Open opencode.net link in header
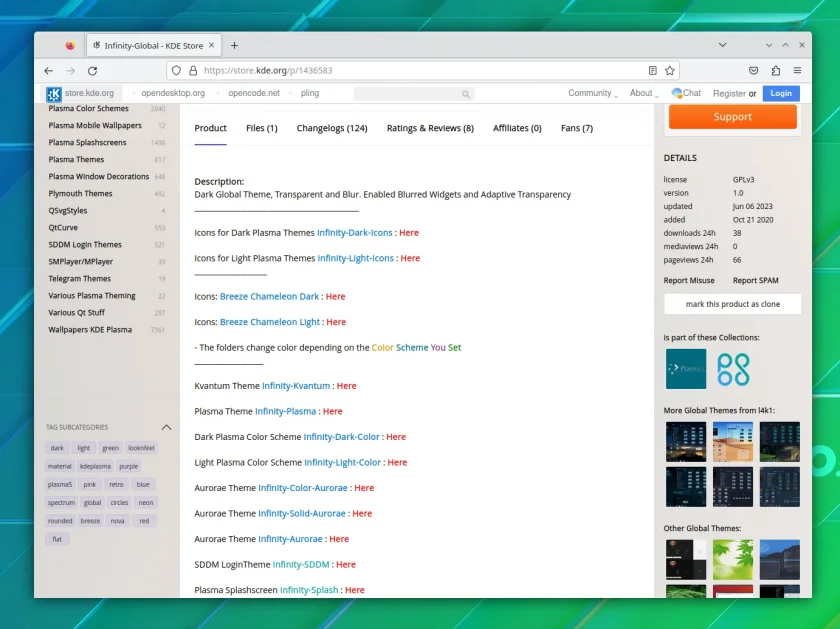The image size is (840, 629). (254, 93)
